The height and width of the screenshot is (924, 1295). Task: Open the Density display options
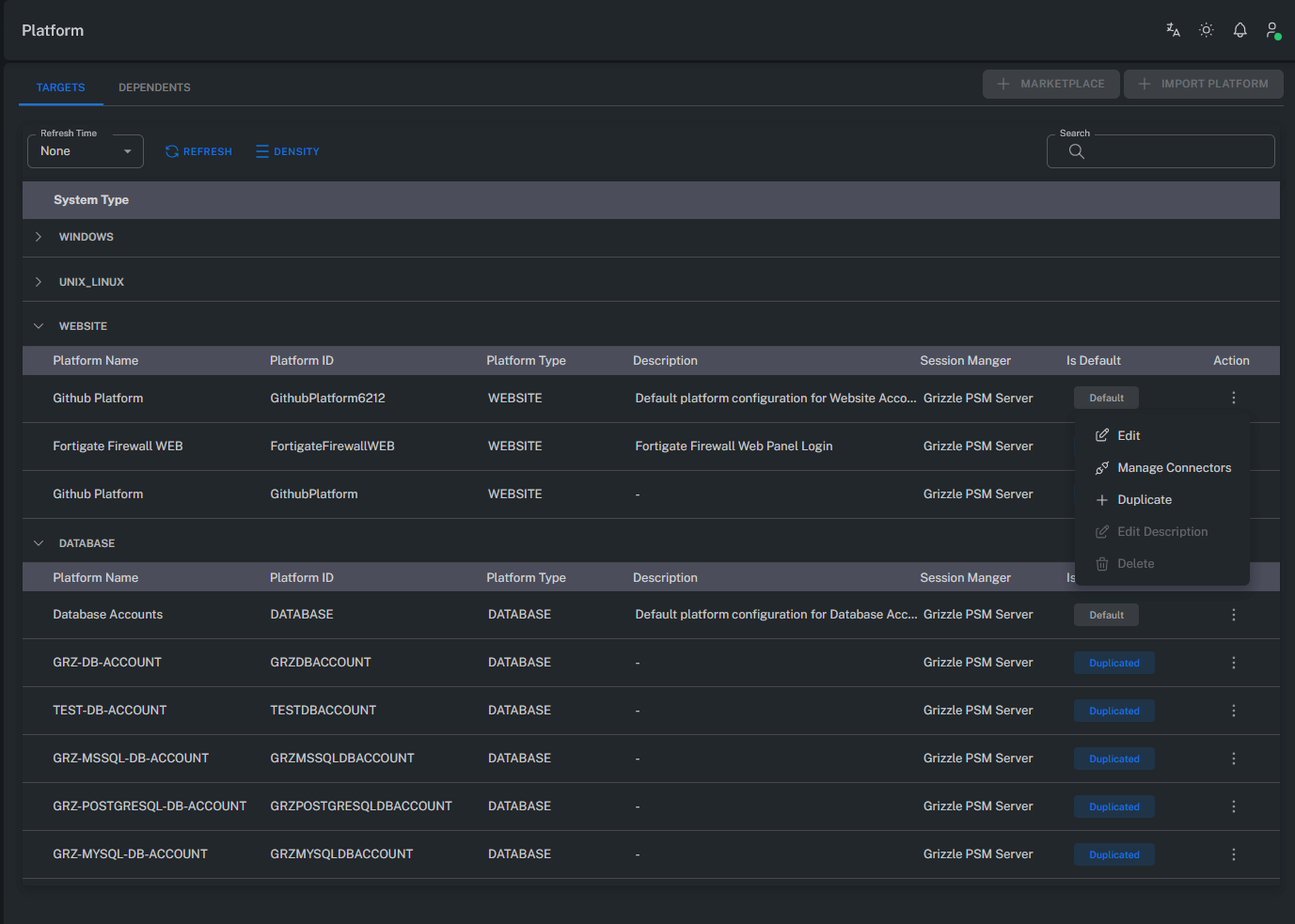pyautogui.click(x=287, y=150)
